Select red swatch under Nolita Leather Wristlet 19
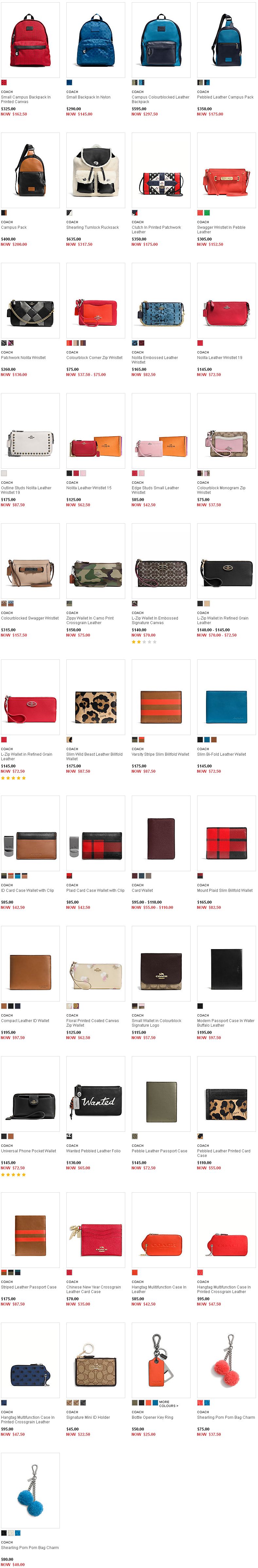 tap(199, 343)
